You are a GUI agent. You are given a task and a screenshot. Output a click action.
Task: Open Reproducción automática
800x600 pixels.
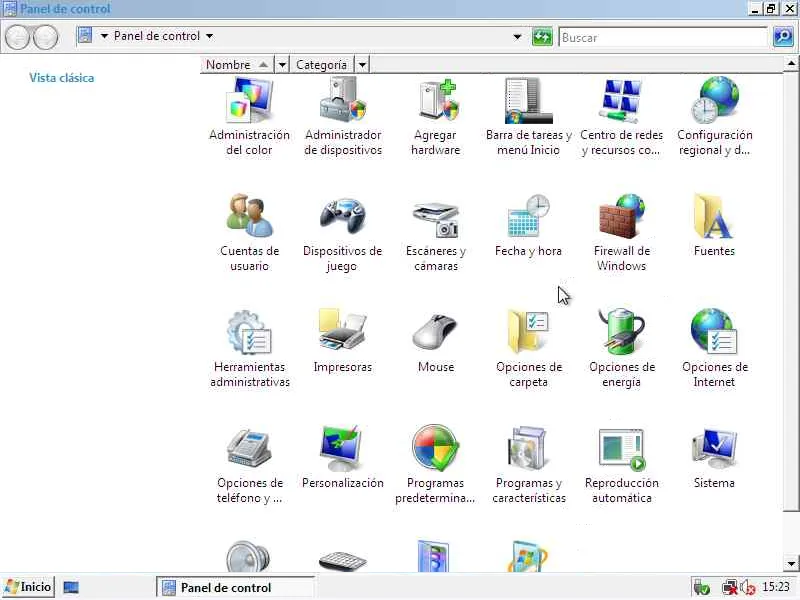tap(621, 464)
